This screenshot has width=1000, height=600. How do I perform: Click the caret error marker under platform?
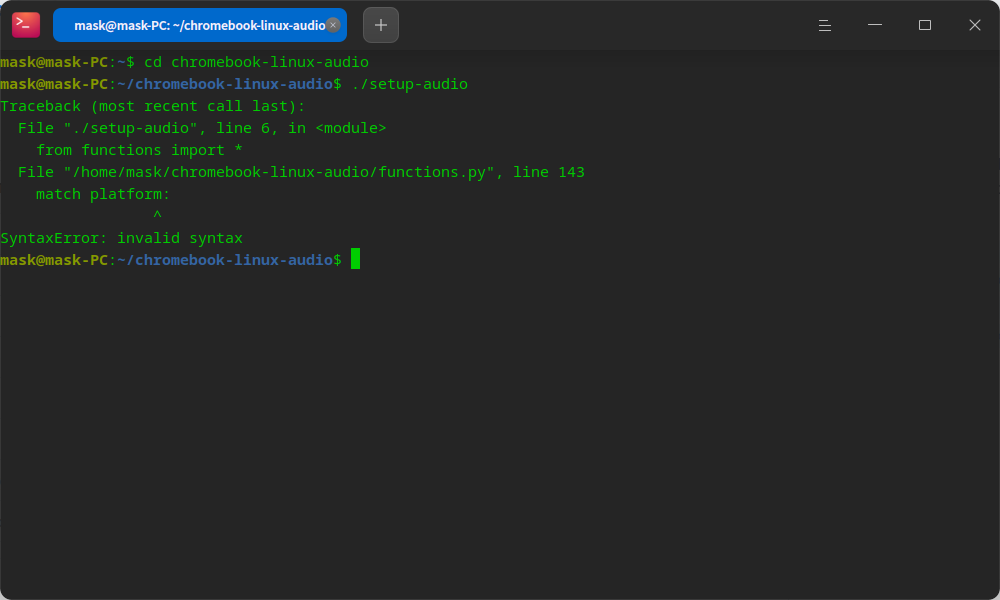click(158, 216)
